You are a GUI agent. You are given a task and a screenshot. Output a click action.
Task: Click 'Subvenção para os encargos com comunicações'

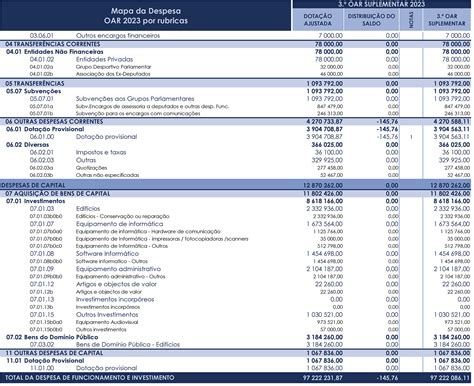point(138,113)
